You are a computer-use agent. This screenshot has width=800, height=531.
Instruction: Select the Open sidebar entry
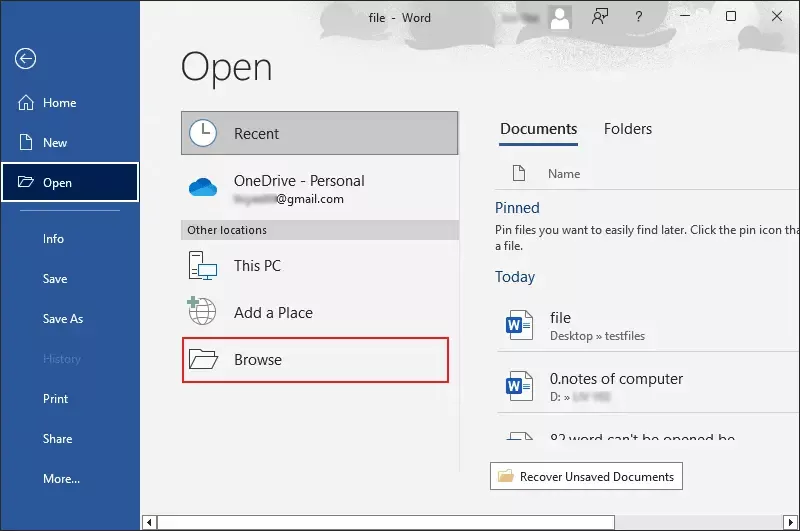pyautogui.click(x=70, y=182)
